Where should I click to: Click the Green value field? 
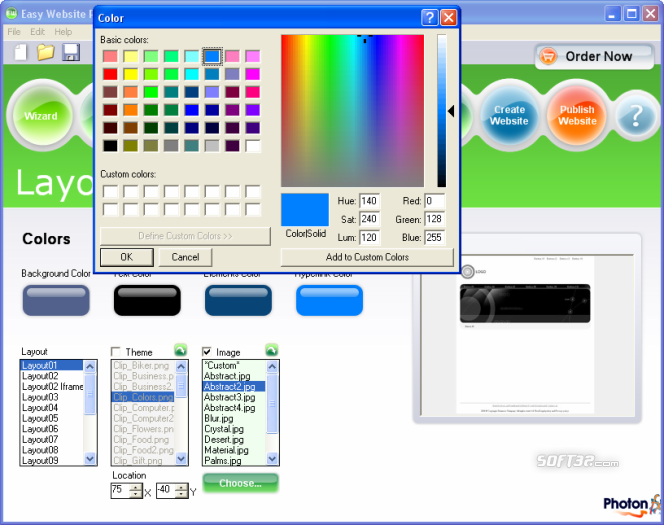point(435,219)
